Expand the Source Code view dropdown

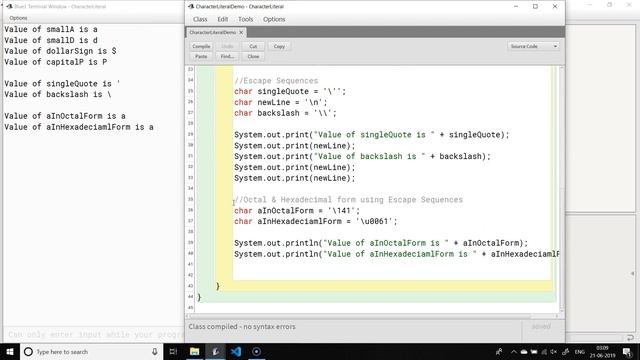pyautogui.click(x=533, y=47)
